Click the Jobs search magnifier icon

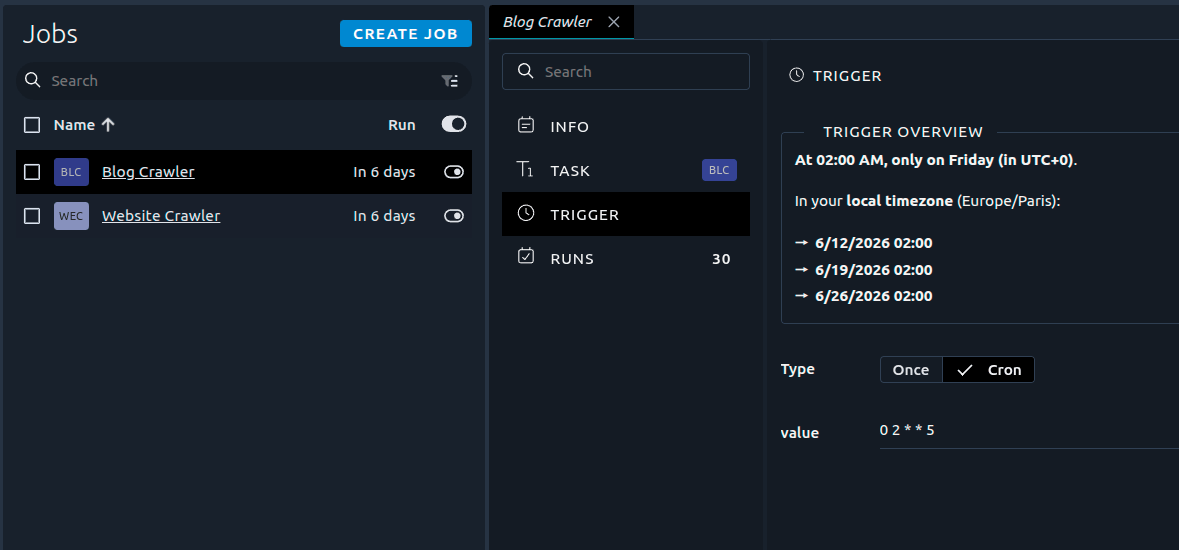tap(32, 81)
